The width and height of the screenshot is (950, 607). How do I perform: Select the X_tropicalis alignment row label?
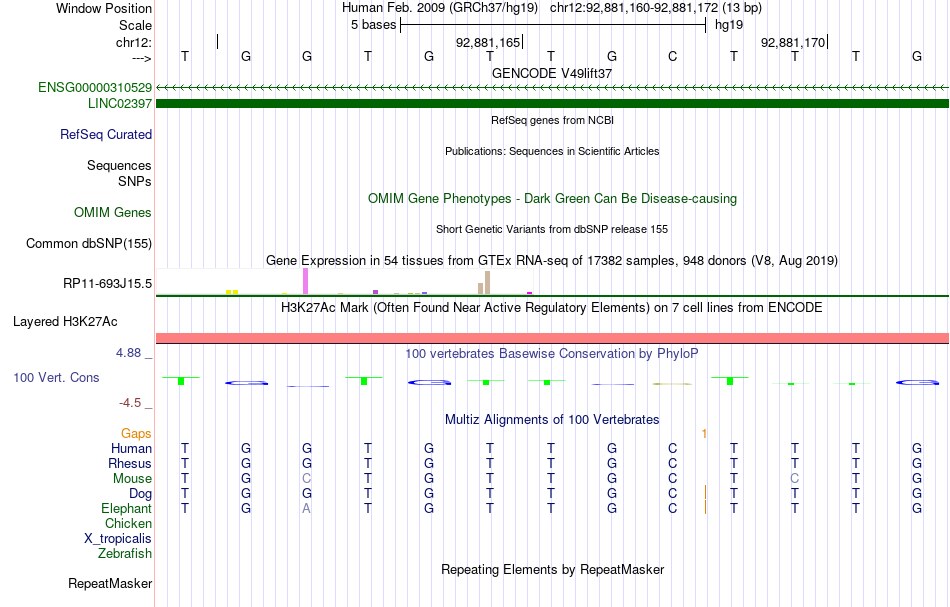118,539
